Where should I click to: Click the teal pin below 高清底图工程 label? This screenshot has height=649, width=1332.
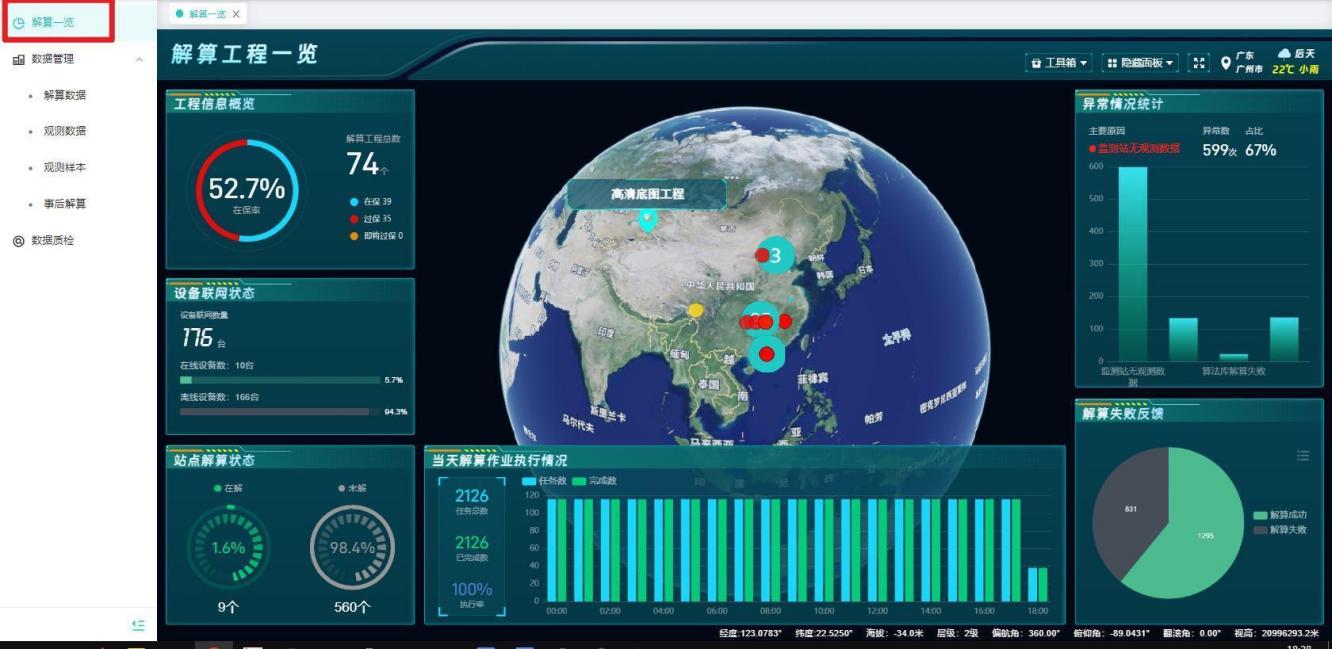click(648, 217)
